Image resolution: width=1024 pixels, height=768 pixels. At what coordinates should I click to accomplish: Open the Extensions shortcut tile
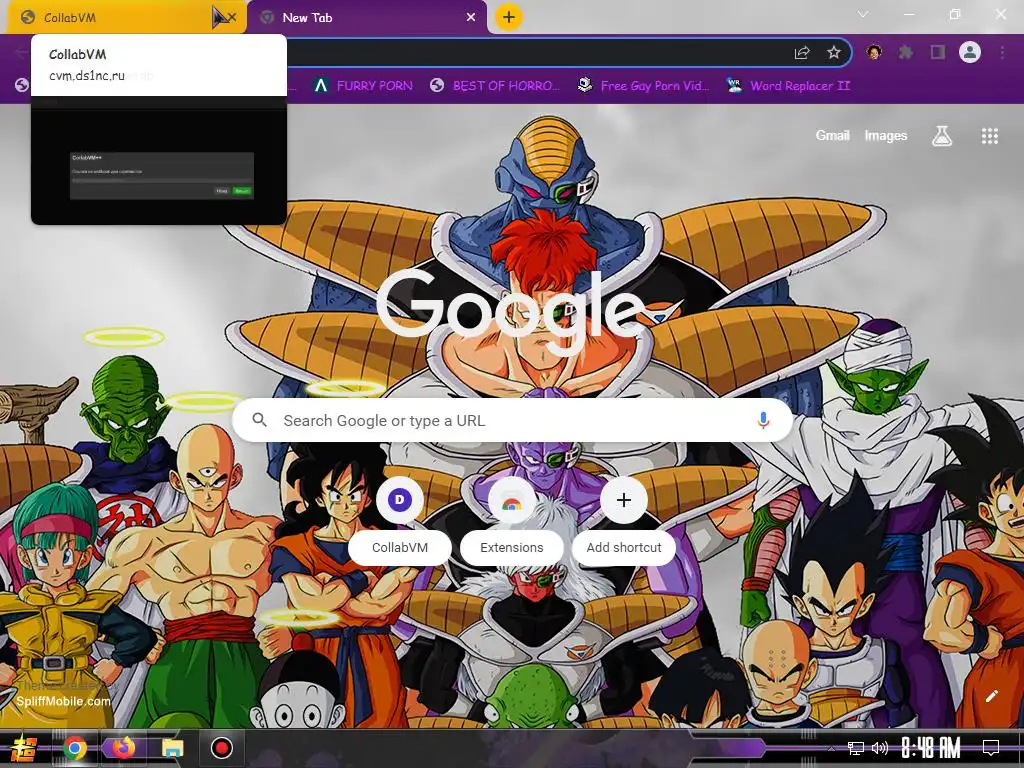click(511, 522)
